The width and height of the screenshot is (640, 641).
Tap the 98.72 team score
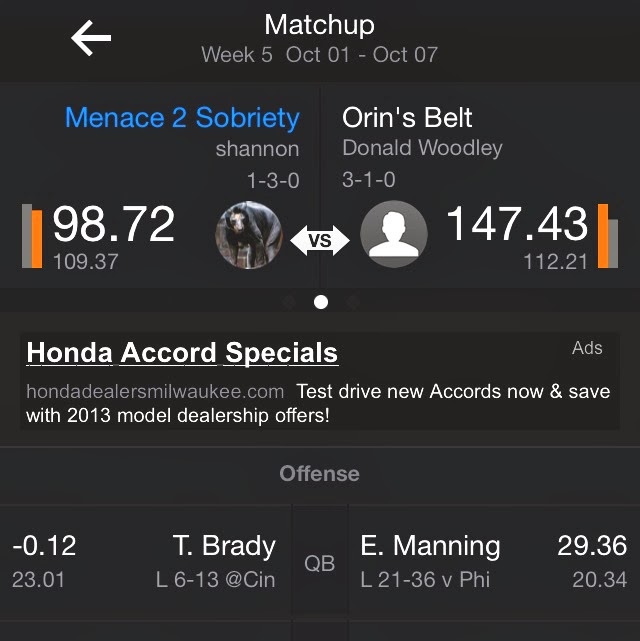click(114, 226)
